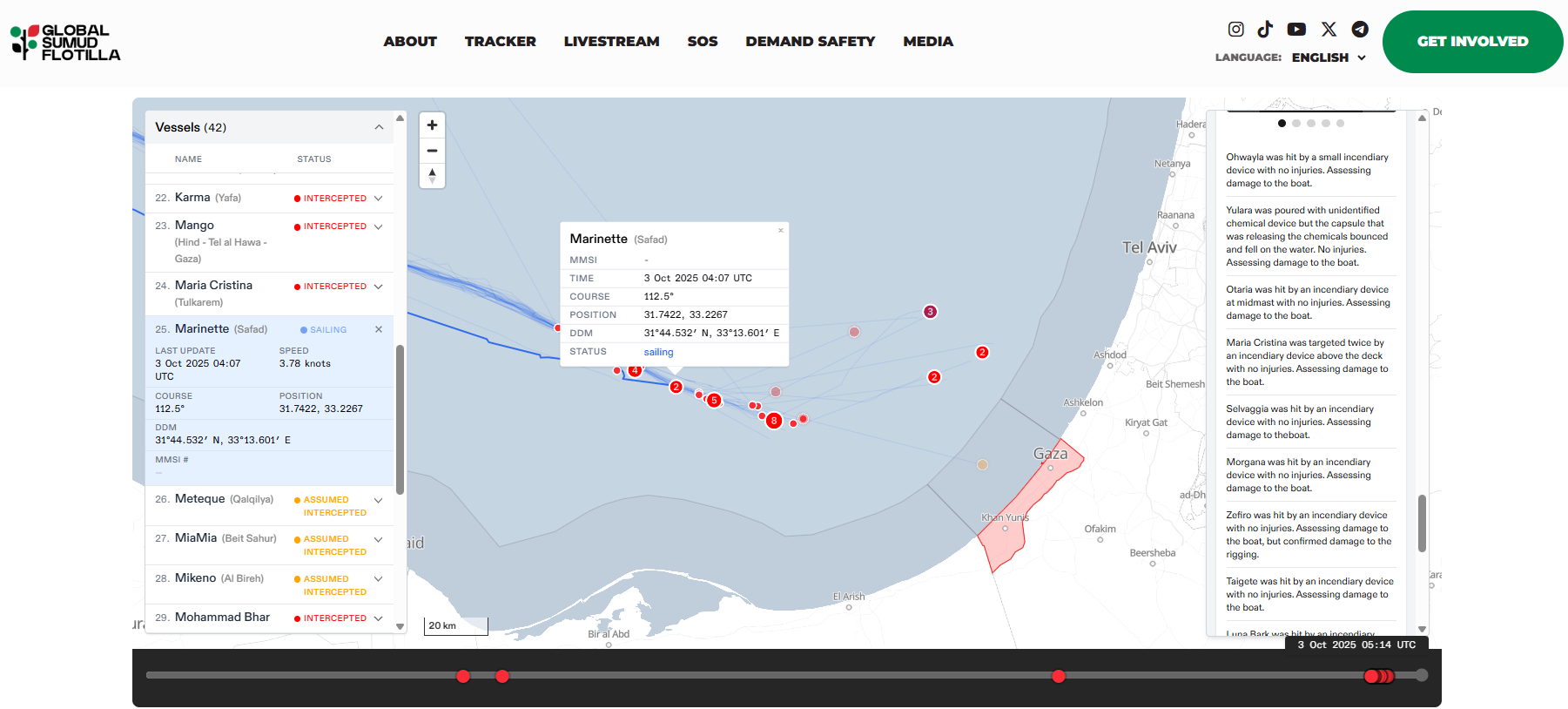Expand the Meteque vessel row
1568x709 pixels.
pos(379,500)
